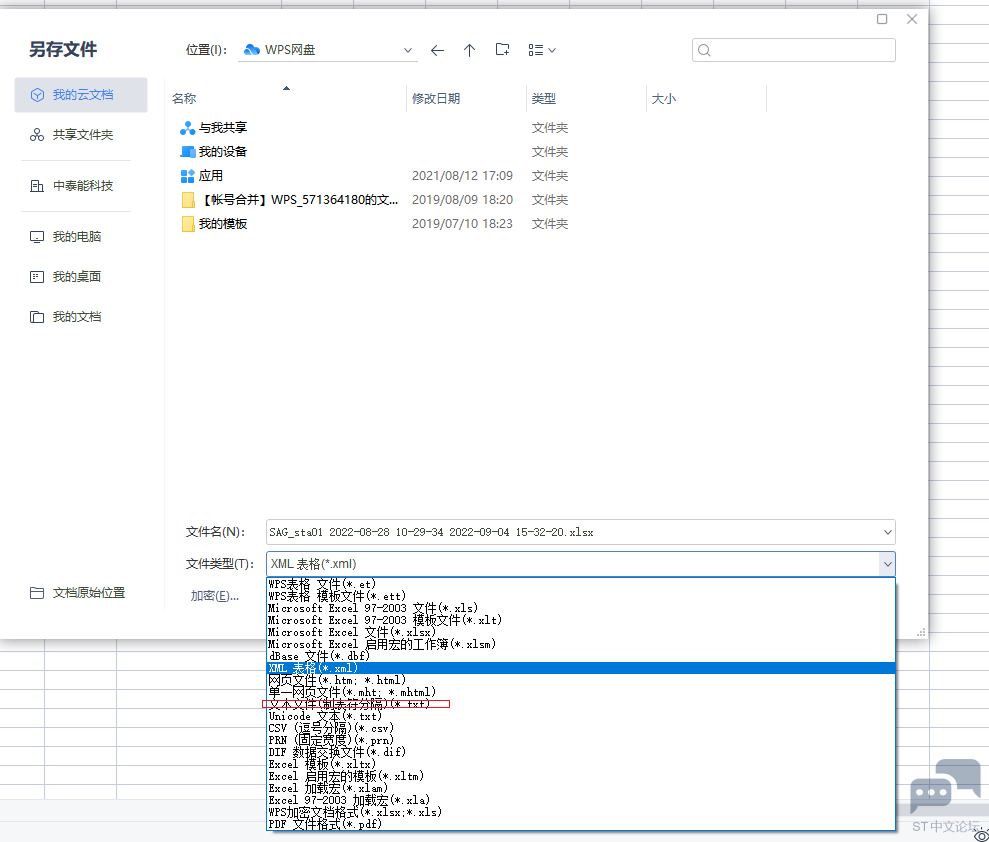989x842 pixels.
Task: Sort by 类型 column header
Action: 544,98
